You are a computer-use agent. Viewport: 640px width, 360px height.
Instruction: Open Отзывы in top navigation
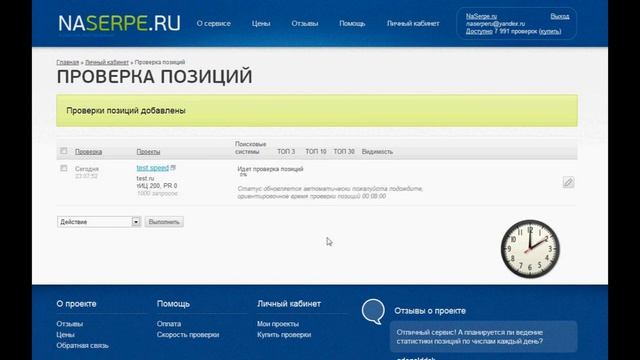point(304,24)
